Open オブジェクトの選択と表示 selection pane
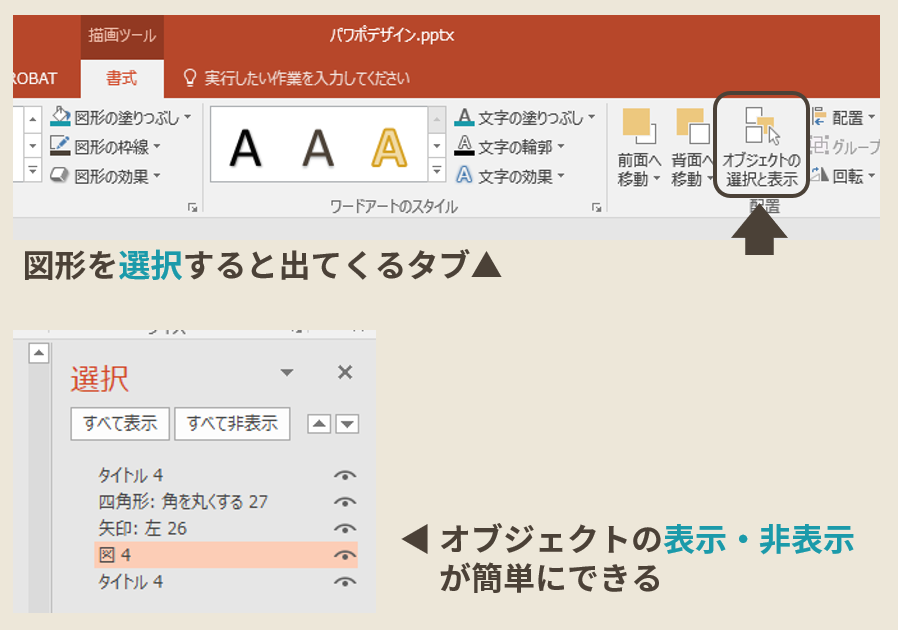This screenshot has height=630, width=898. 761,145
